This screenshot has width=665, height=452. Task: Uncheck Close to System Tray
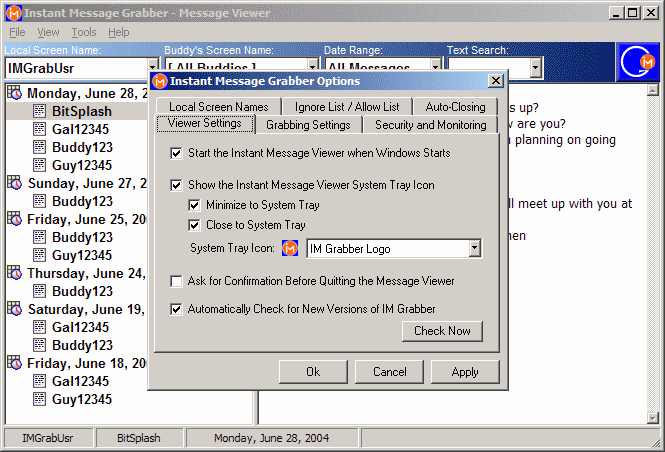pyautogui.click(x=194, y=225)
